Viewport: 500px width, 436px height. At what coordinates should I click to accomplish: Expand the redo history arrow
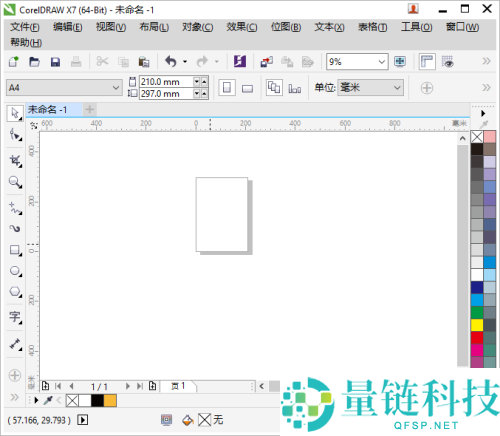tap(216, 62)
